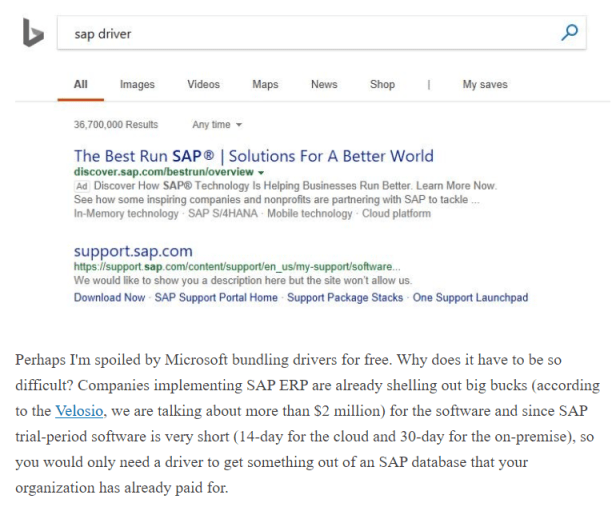Screen dimensions: 616x507
Task: Open Support Package Stacks link
Action: pyautogui.click(x=345, y=298)
